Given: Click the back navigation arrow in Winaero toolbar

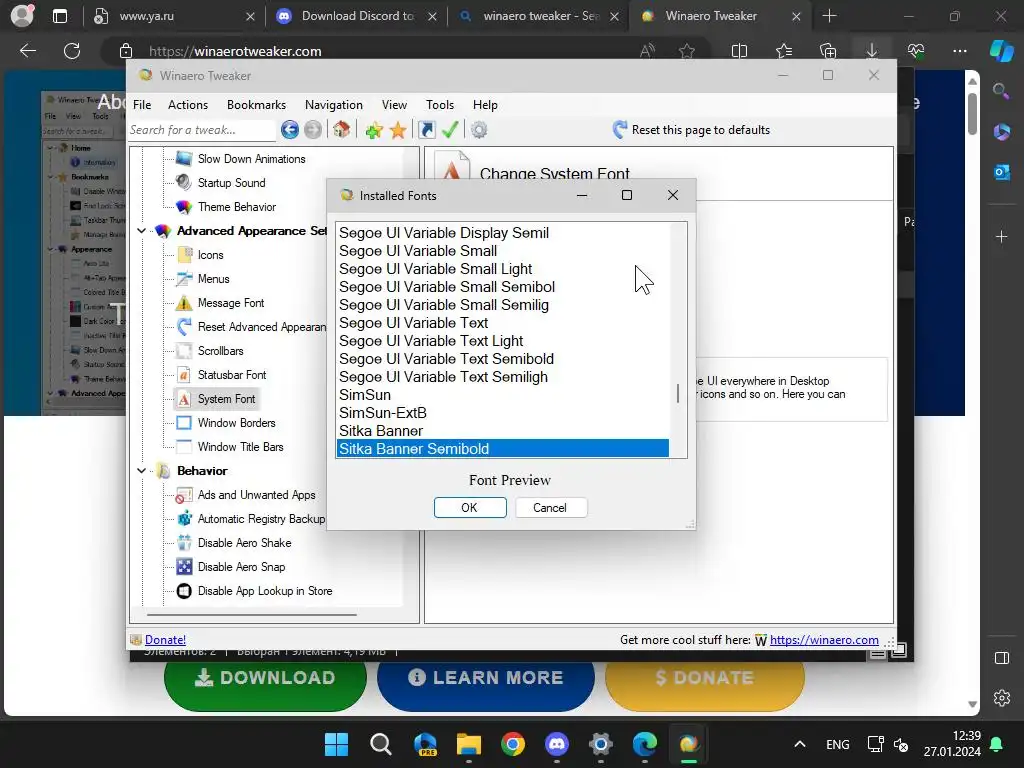Looking at the screenshot, I should [x=290, y=130].
